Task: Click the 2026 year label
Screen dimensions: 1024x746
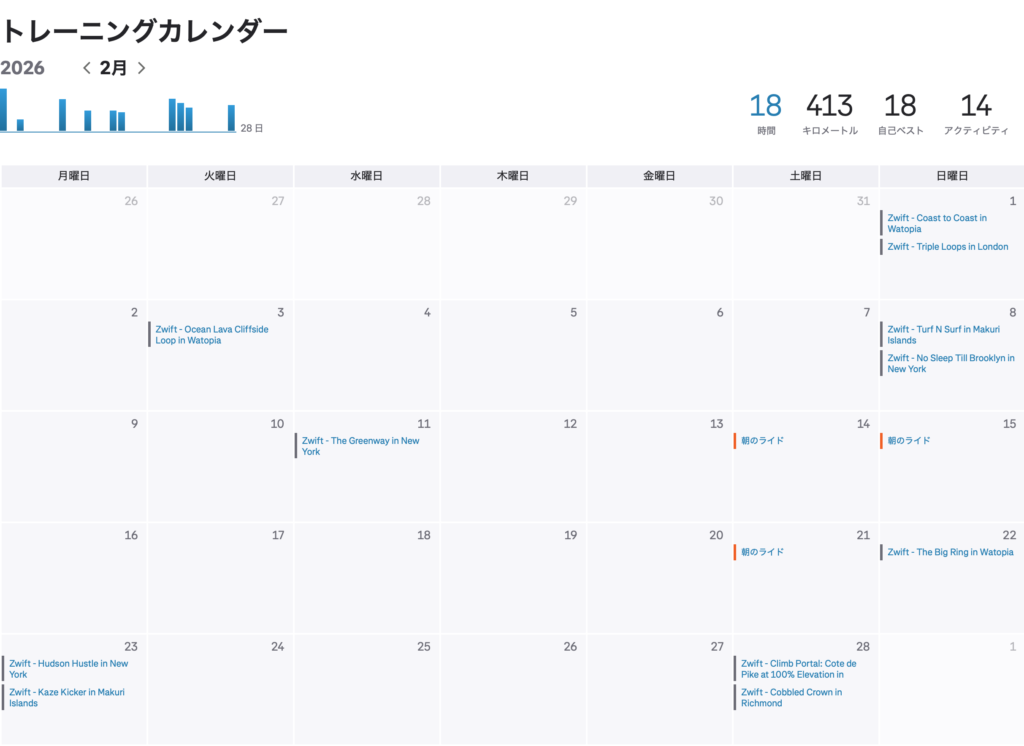Action: point(23,68)
